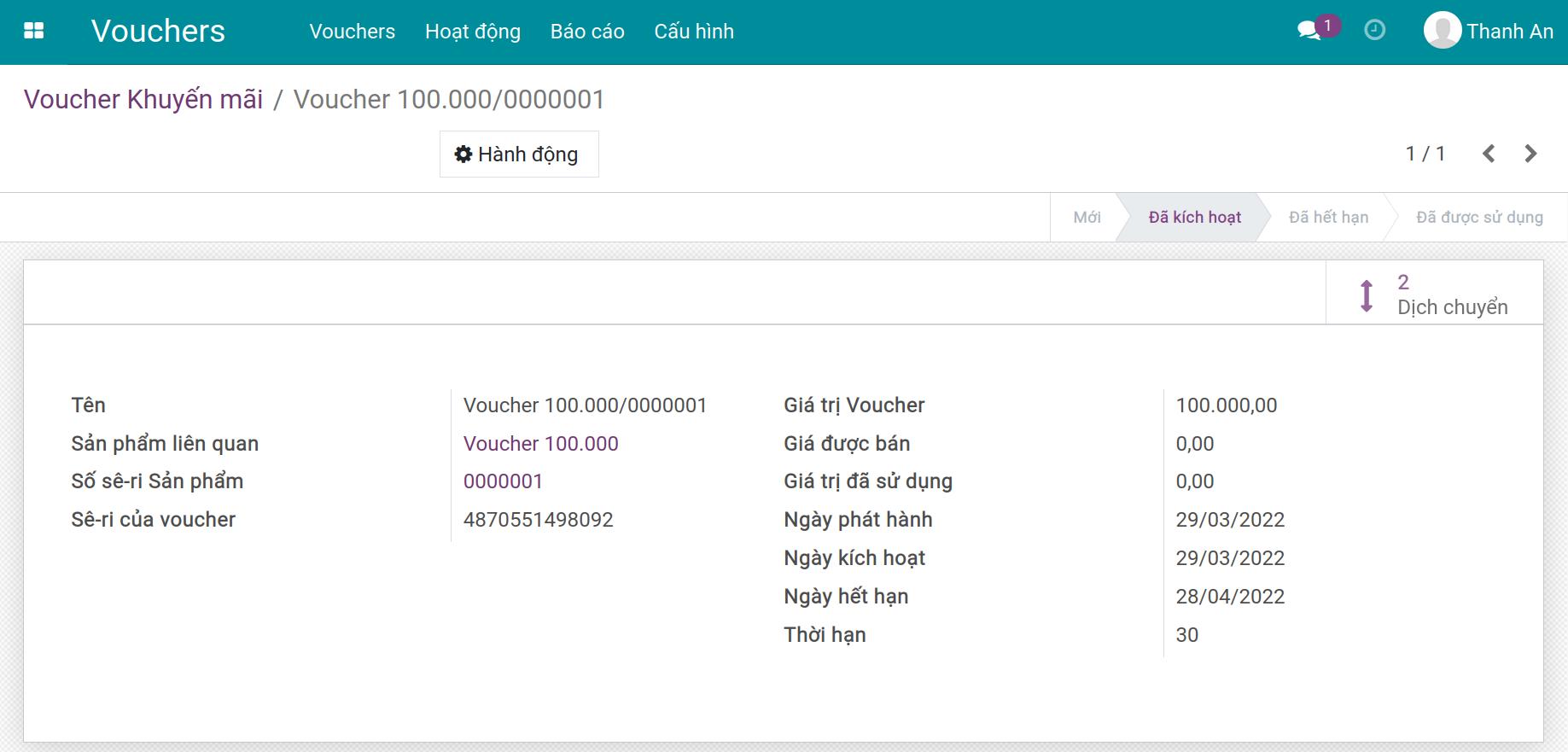Open the Cấu hình menu
Viewport: 1568px width, 752px height.
click(x=694, y=32)
